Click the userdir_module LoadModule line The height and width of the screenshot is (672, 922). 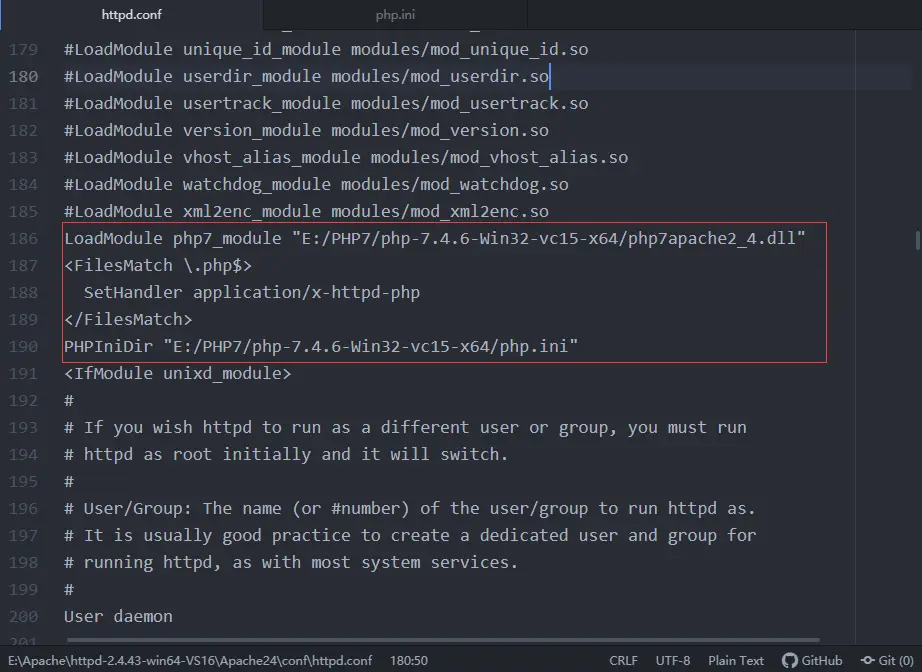306,76
